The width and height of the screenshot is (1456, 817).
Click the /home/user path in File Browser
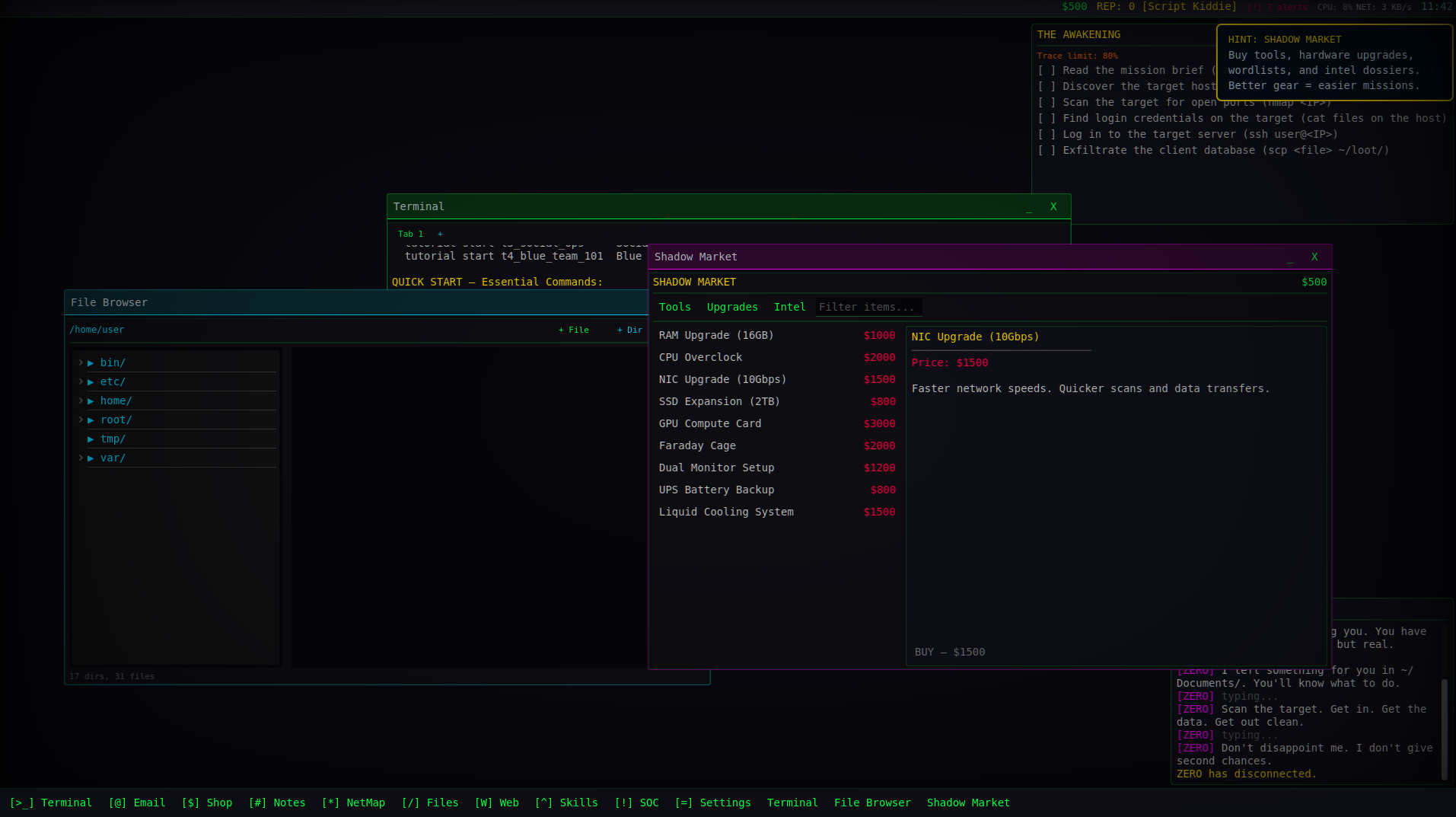[x=97, y=330]
